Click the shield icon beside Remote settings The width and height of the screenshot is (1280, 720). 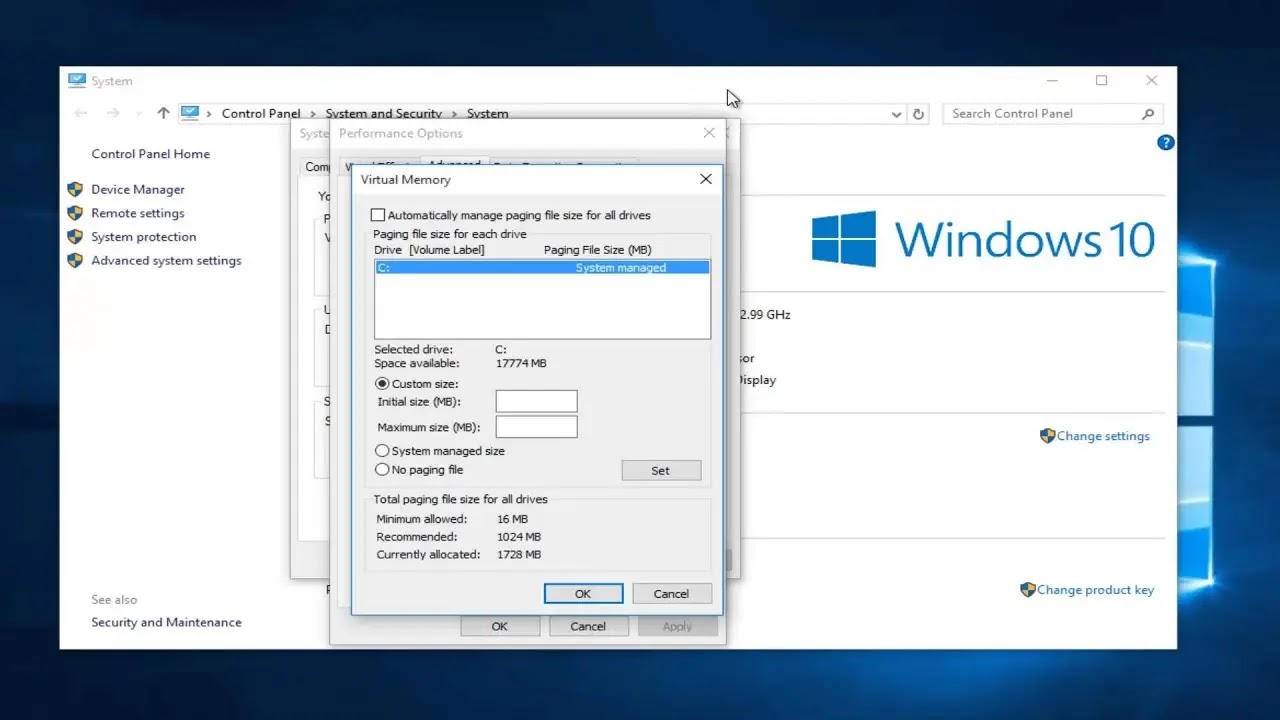[x=74, y=213]
